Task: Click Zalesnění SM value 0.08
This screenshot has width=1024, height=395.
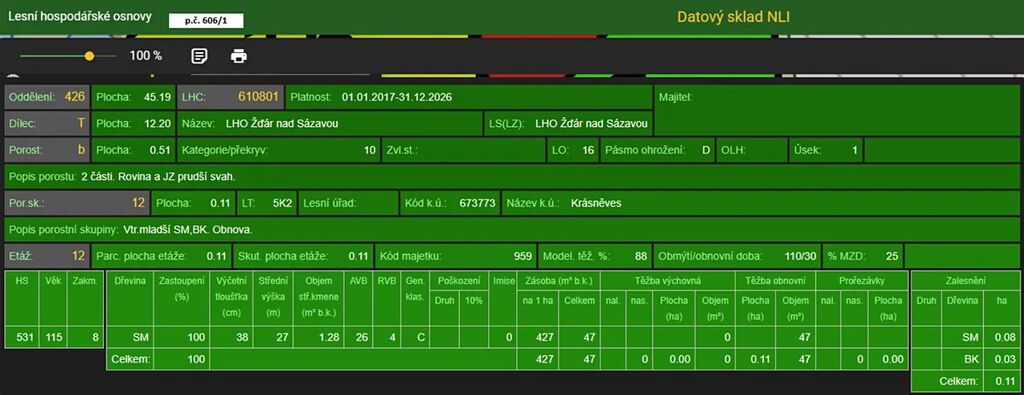Action: (1003, 338)
